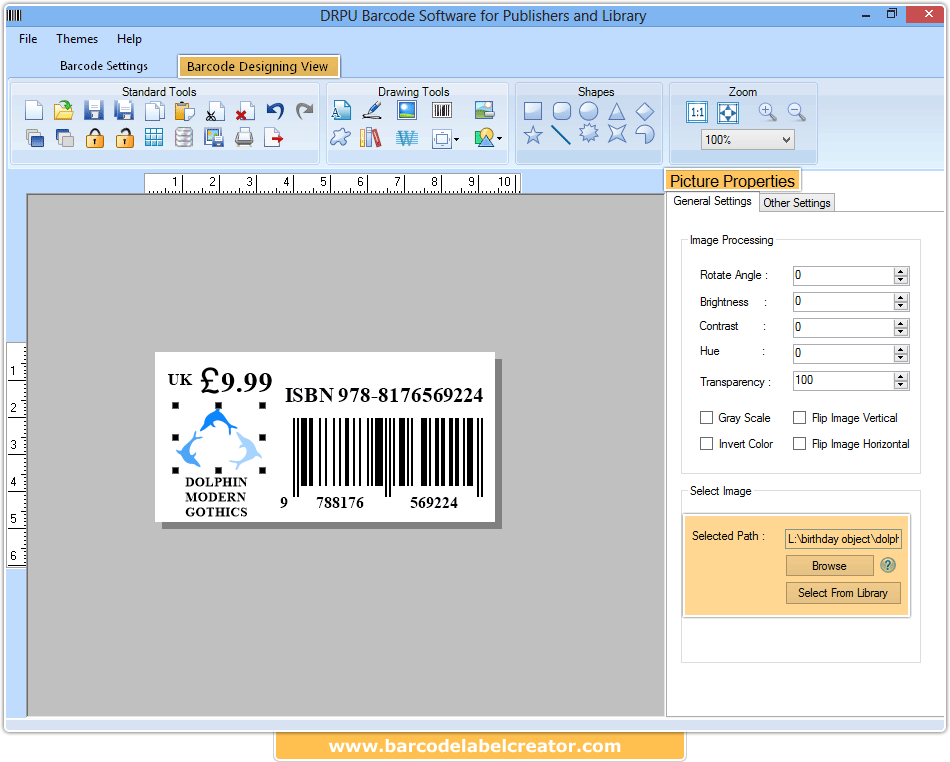Click the Save As double-disk icon
The height and width of the screenshot is (762, 950).
pyautogui.click(x=124, y=111)
